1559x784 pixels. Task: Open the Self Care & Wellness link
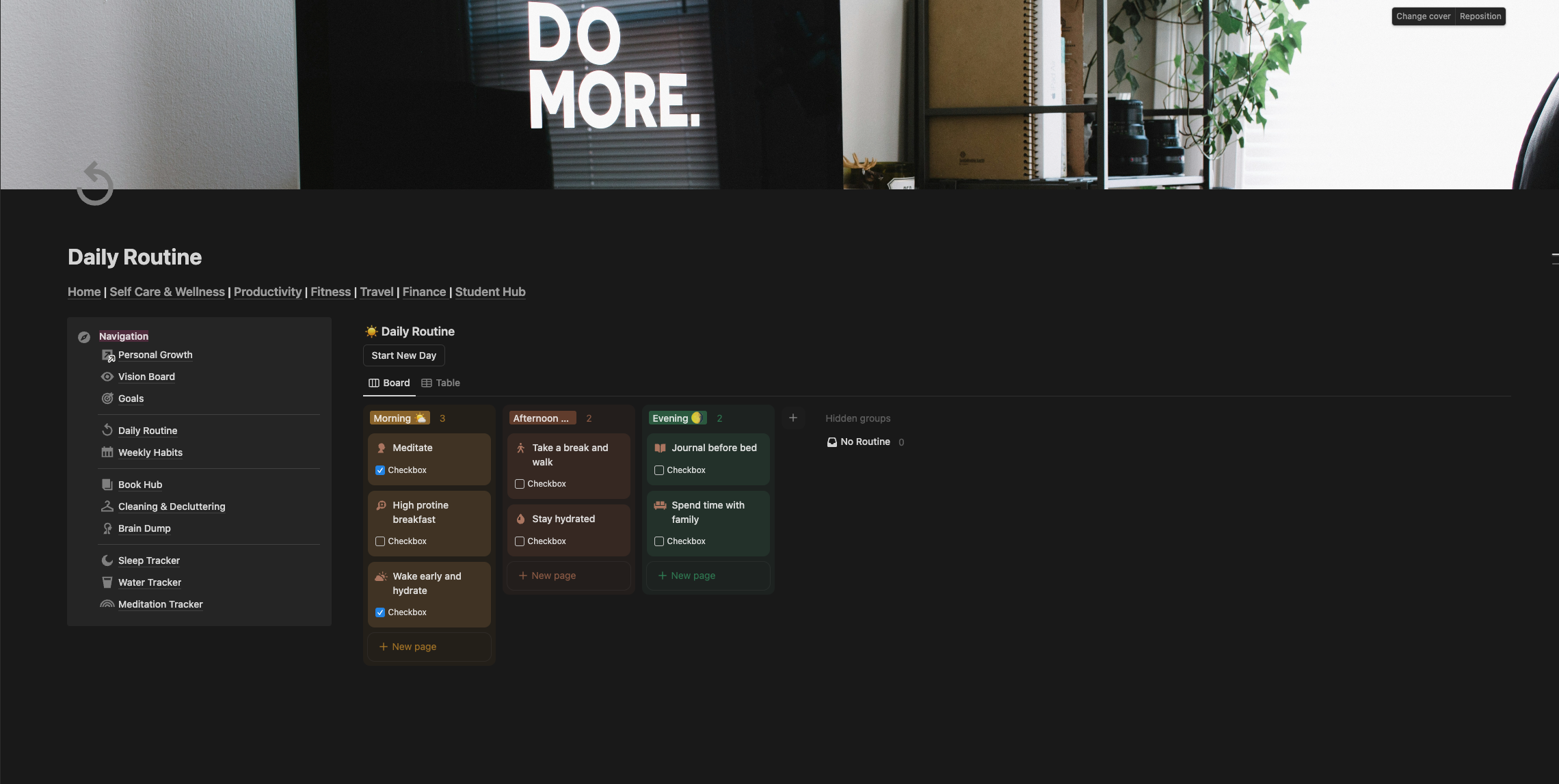click(167, 292)
